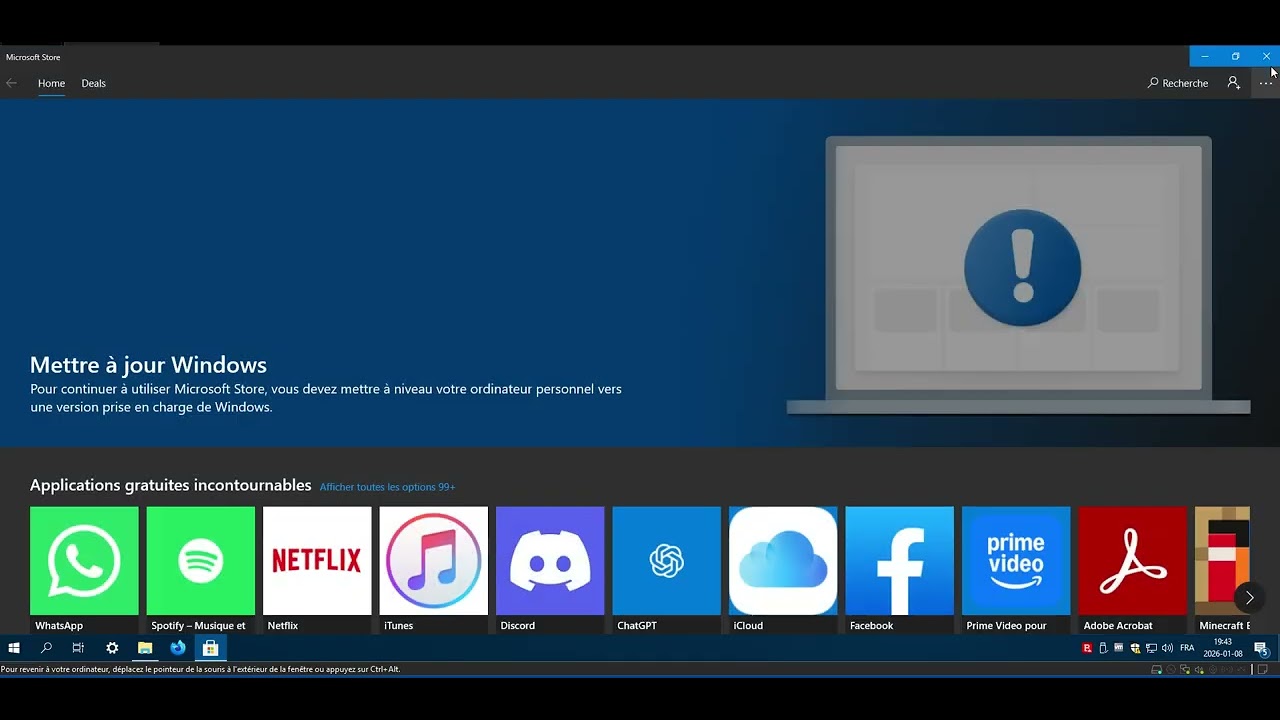Open the Prime Video app tile

[x=1016, y=569]
